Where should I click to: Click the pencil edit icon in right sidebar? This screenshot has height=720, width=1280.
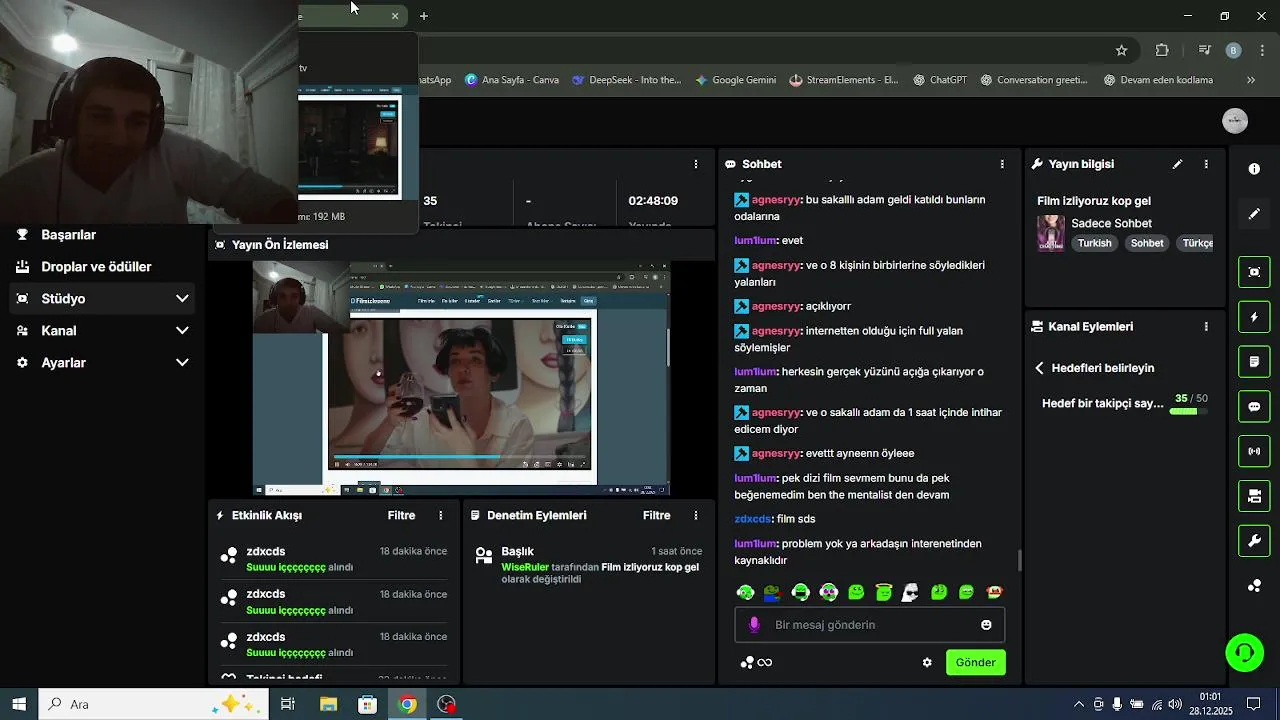coord(1254,213)
